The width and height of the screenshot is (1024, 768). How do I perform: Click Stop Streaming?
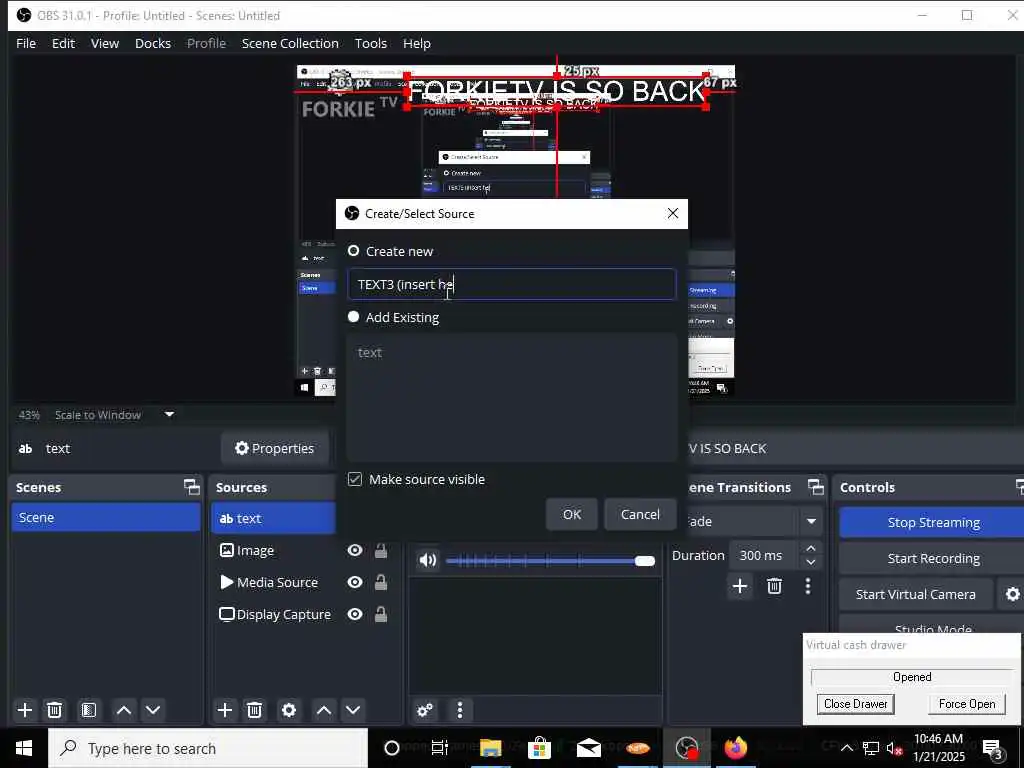pos(933,522)
